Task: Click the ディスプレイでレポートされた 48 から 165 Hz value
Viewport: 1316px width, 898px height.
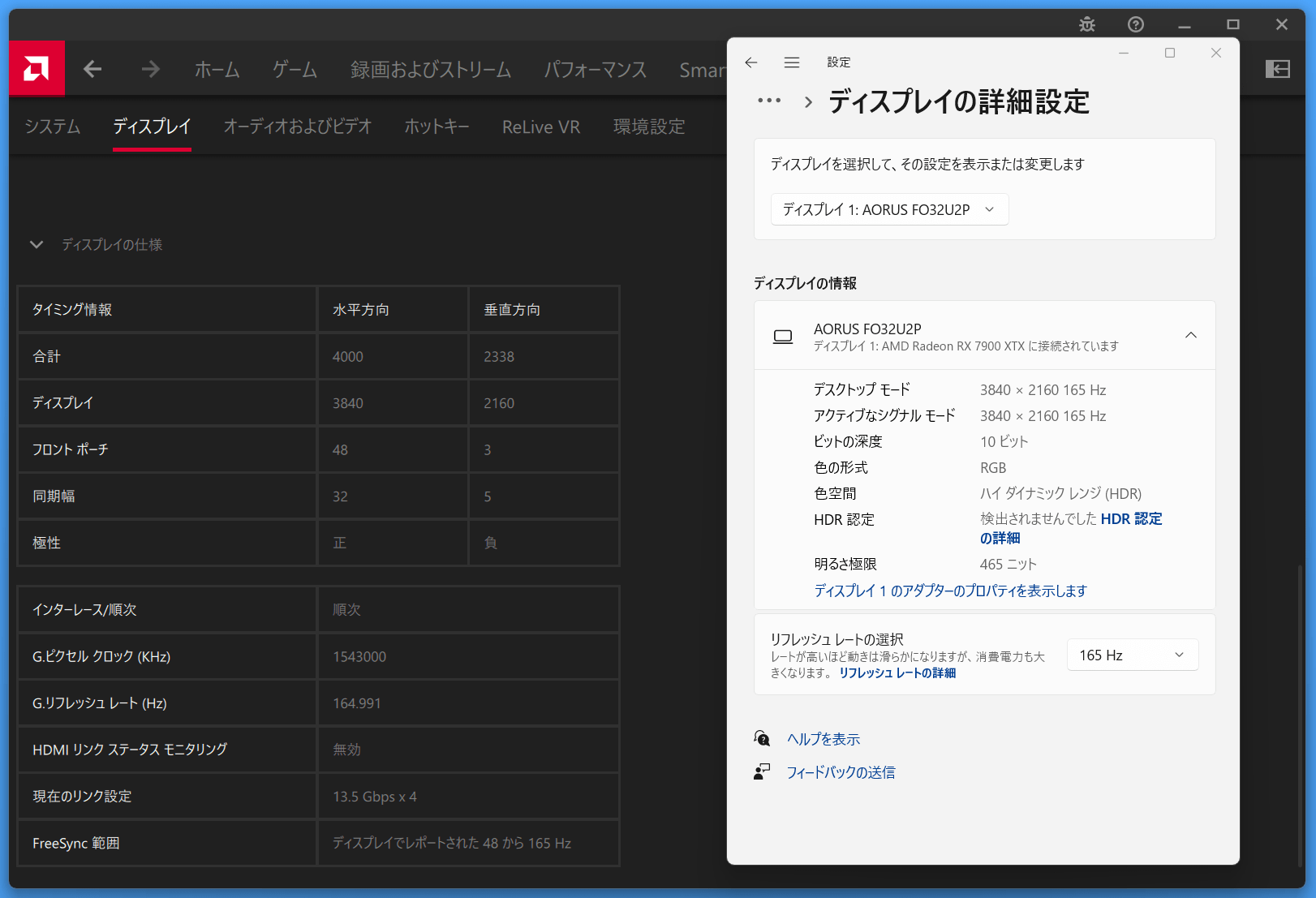Action: pyautogui.click(x=452, y=843)
